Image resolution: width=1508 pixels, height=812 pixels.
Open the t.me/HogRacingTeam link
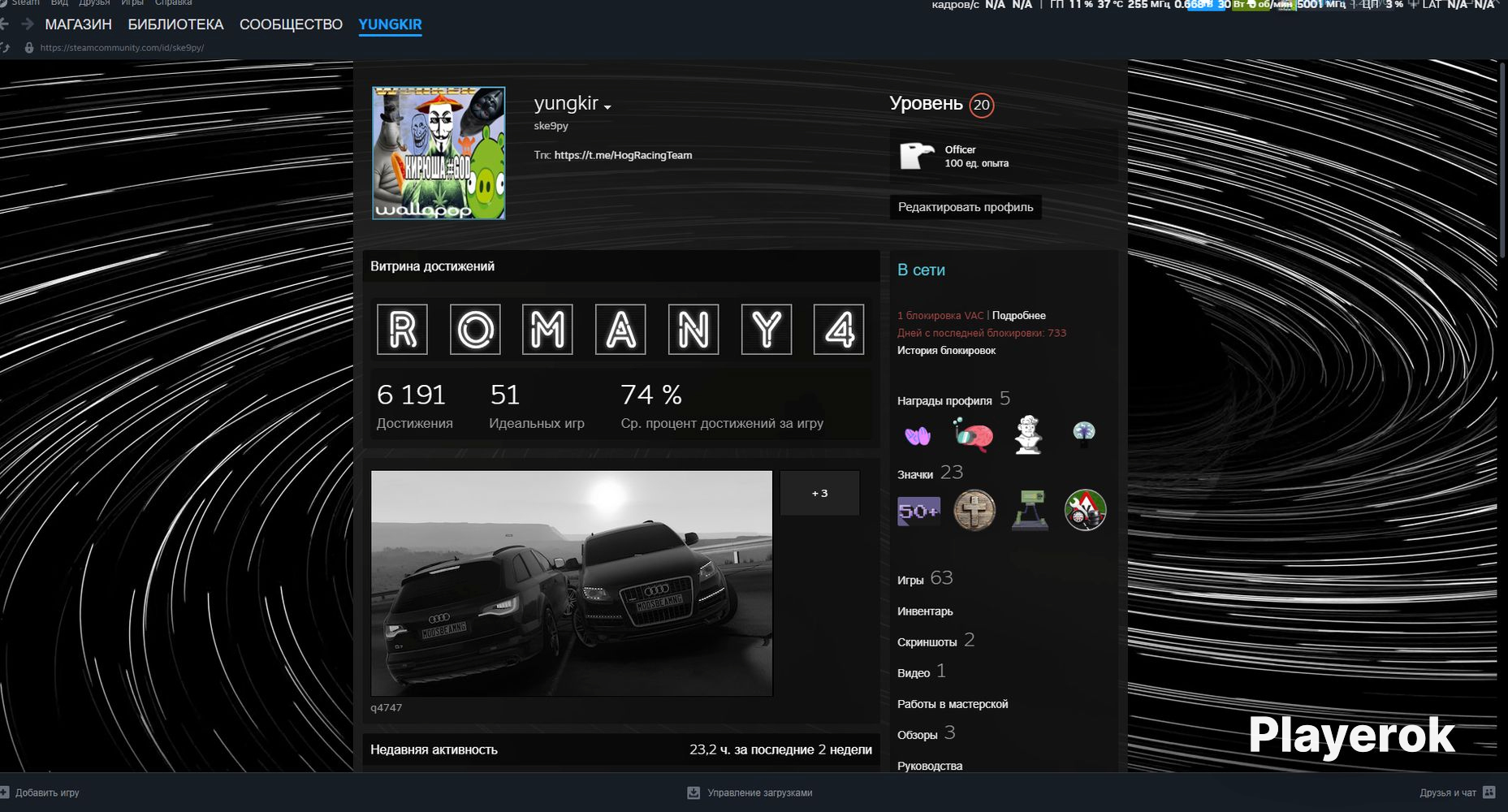(623, 155)
